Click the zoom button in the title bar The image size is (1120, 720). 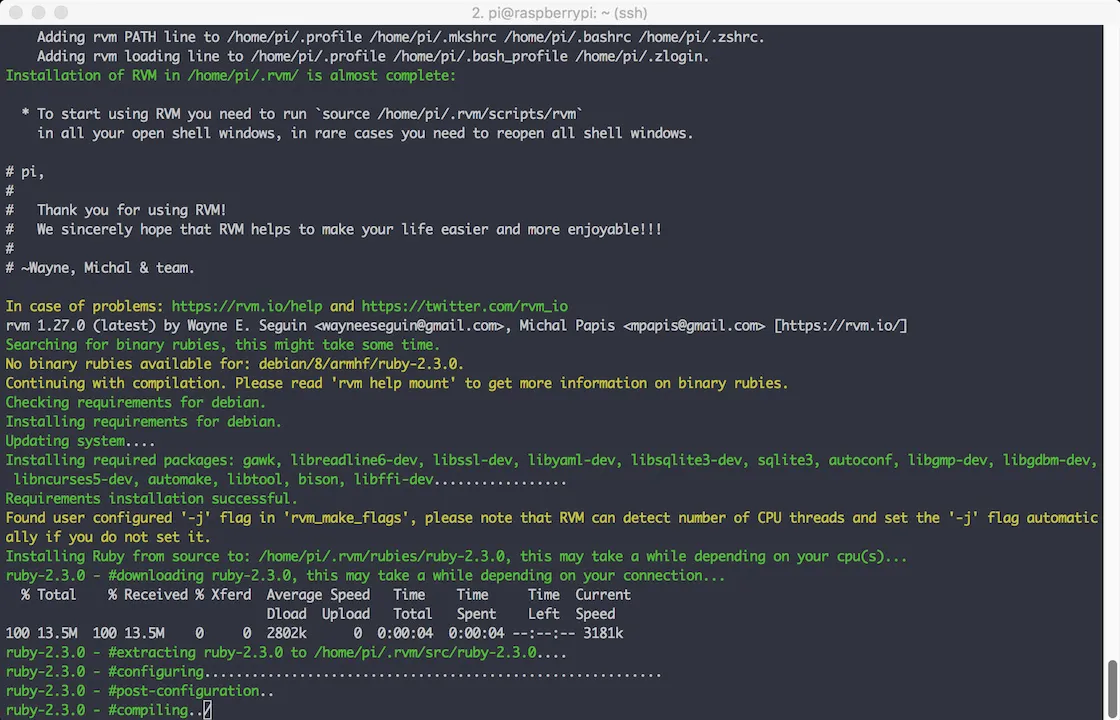pos(61,12)
